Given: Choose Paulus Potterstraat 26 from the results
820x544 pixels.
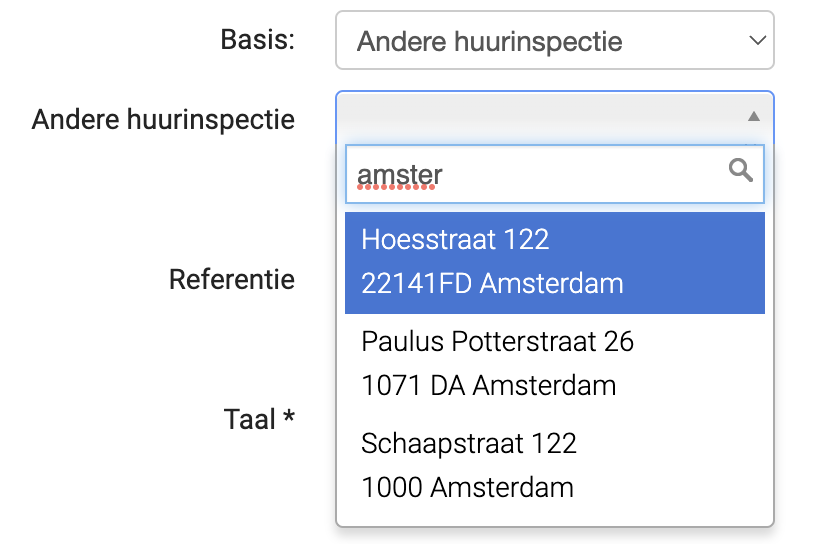Looking at the screenshot, I should 497,342.
